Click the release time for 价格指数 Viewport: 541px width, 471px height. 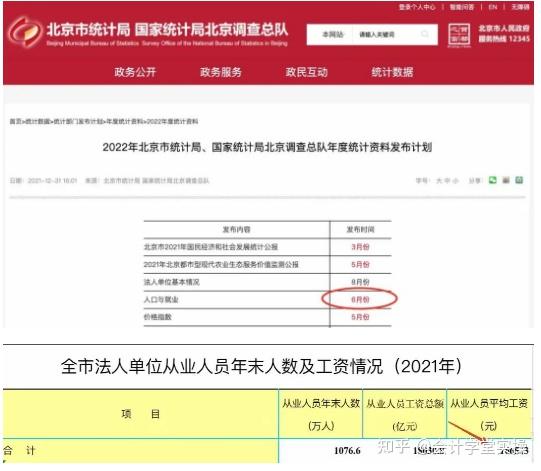tap(360, 317)
